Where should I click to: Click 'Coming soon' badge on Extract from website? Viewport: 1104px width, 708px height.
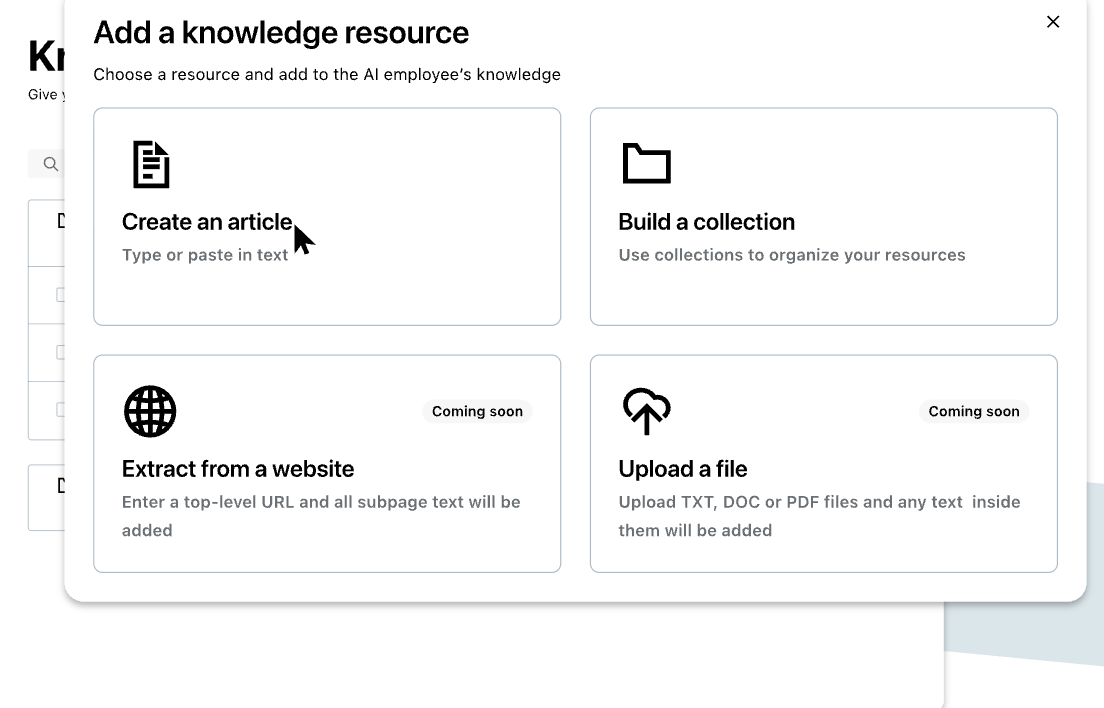coord(477,411)
